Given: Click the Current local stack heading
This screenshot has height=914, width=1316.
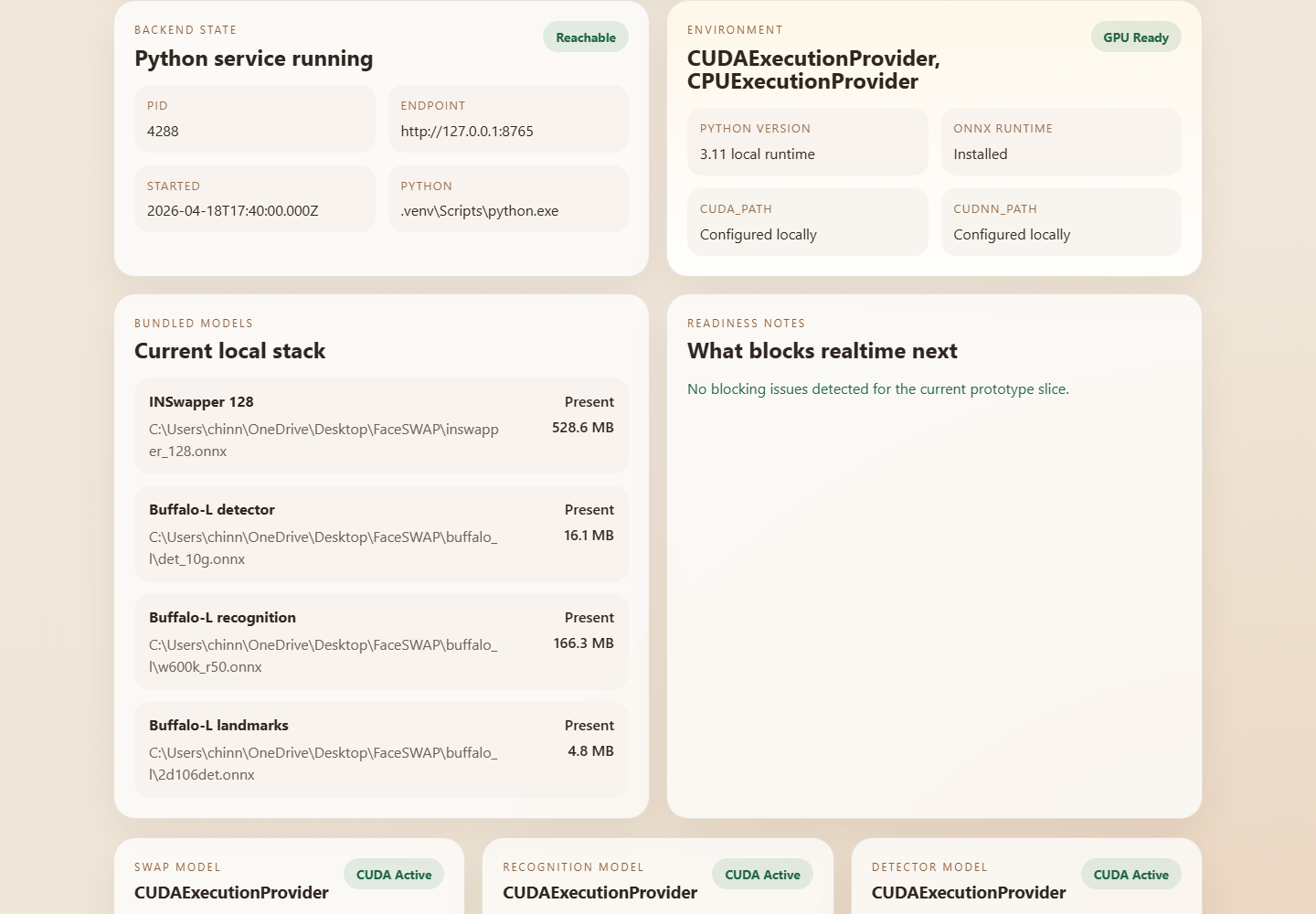Looking at the screenshot, I should coord(230,351).
